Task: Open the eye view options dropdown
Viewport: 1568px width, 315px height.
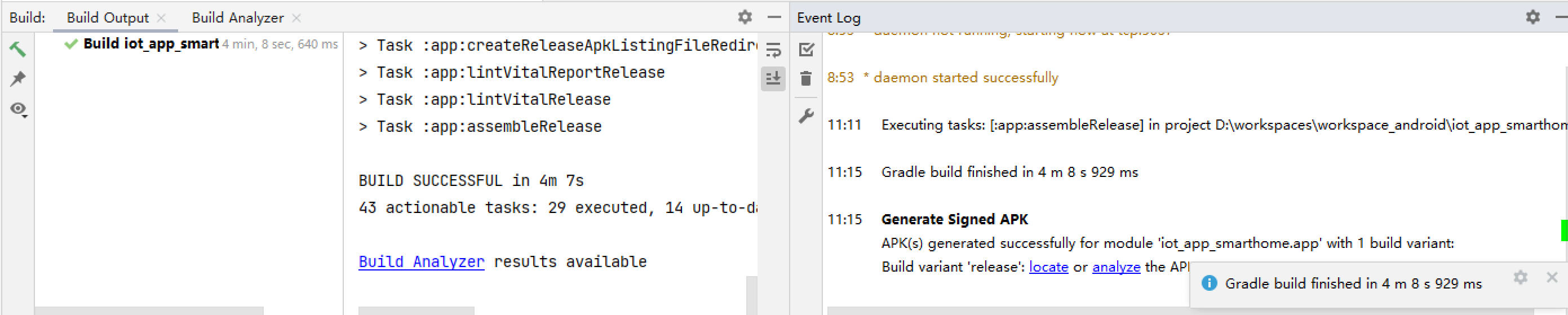Action: tap(18, 109)
